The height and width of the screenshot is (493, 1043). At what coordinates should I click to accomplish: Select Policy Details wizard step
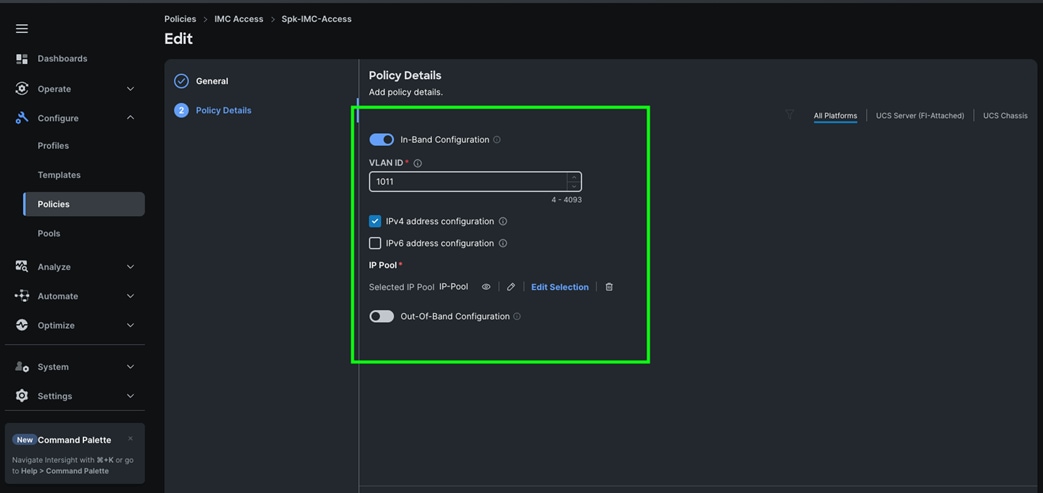pos(224,110)
